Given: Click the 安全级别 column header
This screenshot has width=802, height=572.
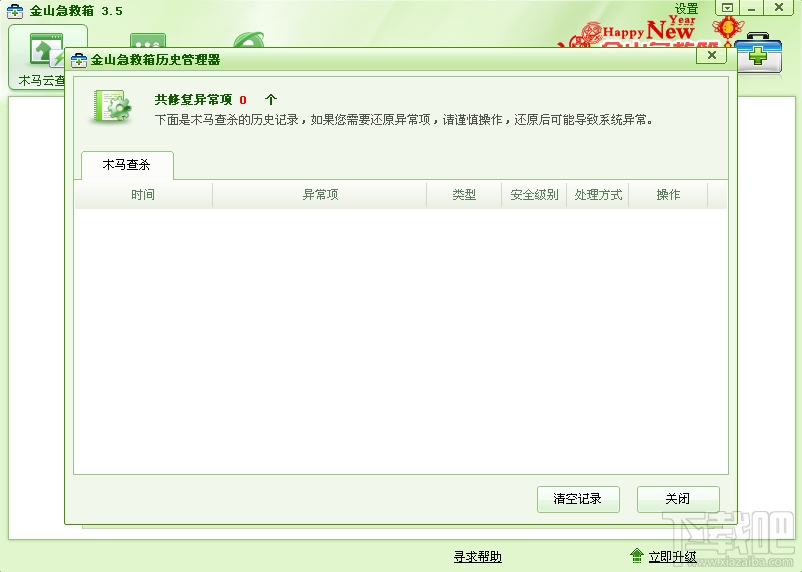Looking at the screenshot, I should [x=534, y=195].
